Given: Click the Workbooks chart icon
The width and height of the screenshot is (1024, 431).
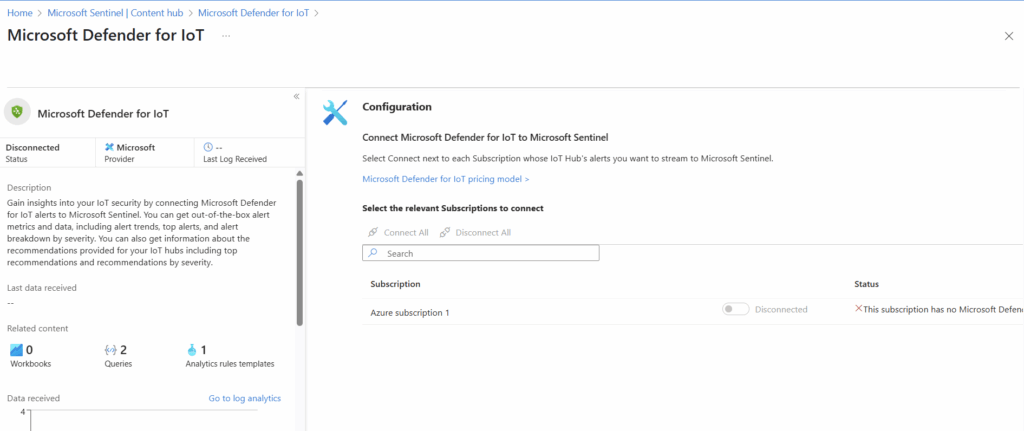Looking at the screenshot, I should pyautogui.click(x=16, y=350).
